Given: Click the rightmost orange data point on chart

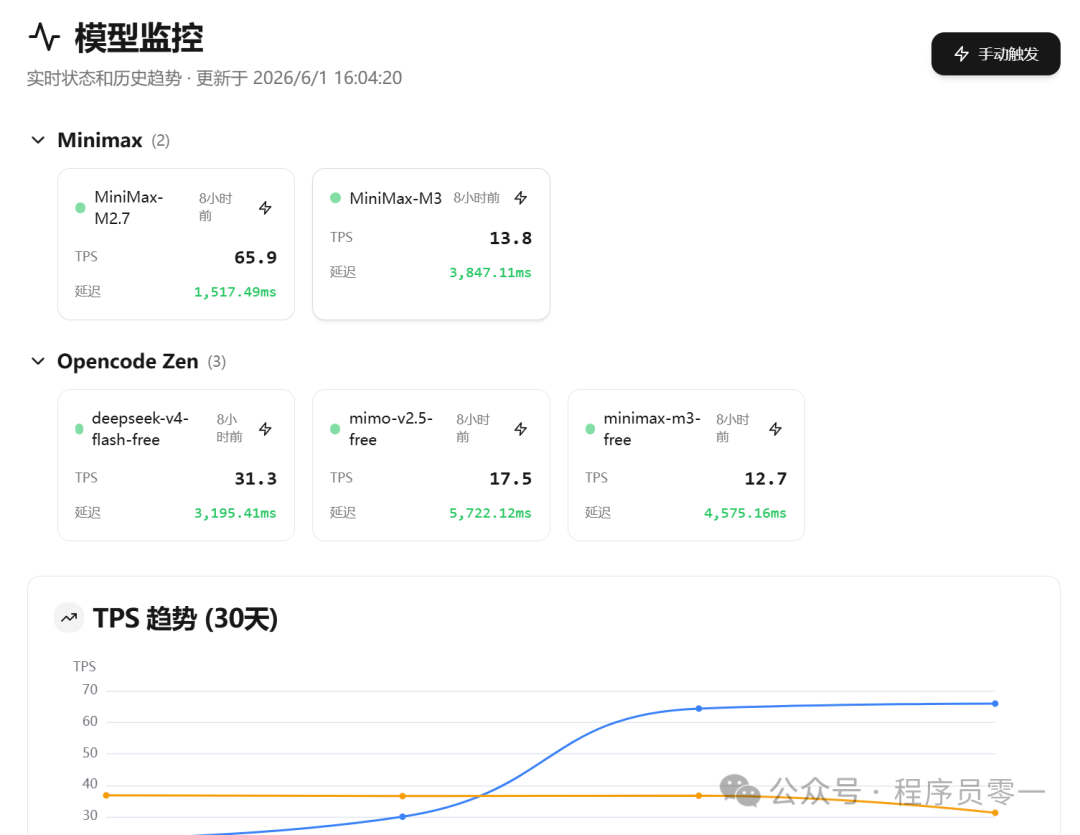Looking at the screenshot, I should pyautogui.click(x=995, y=813).
